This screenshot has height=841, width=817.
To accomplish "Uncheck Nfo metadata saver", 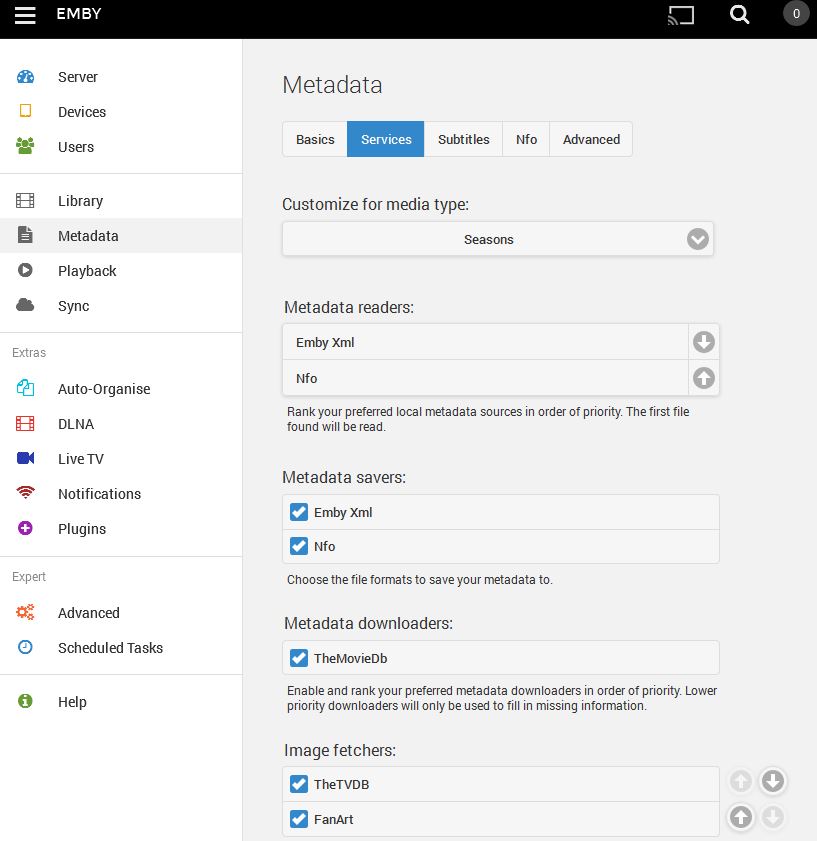I will (298, 546).
